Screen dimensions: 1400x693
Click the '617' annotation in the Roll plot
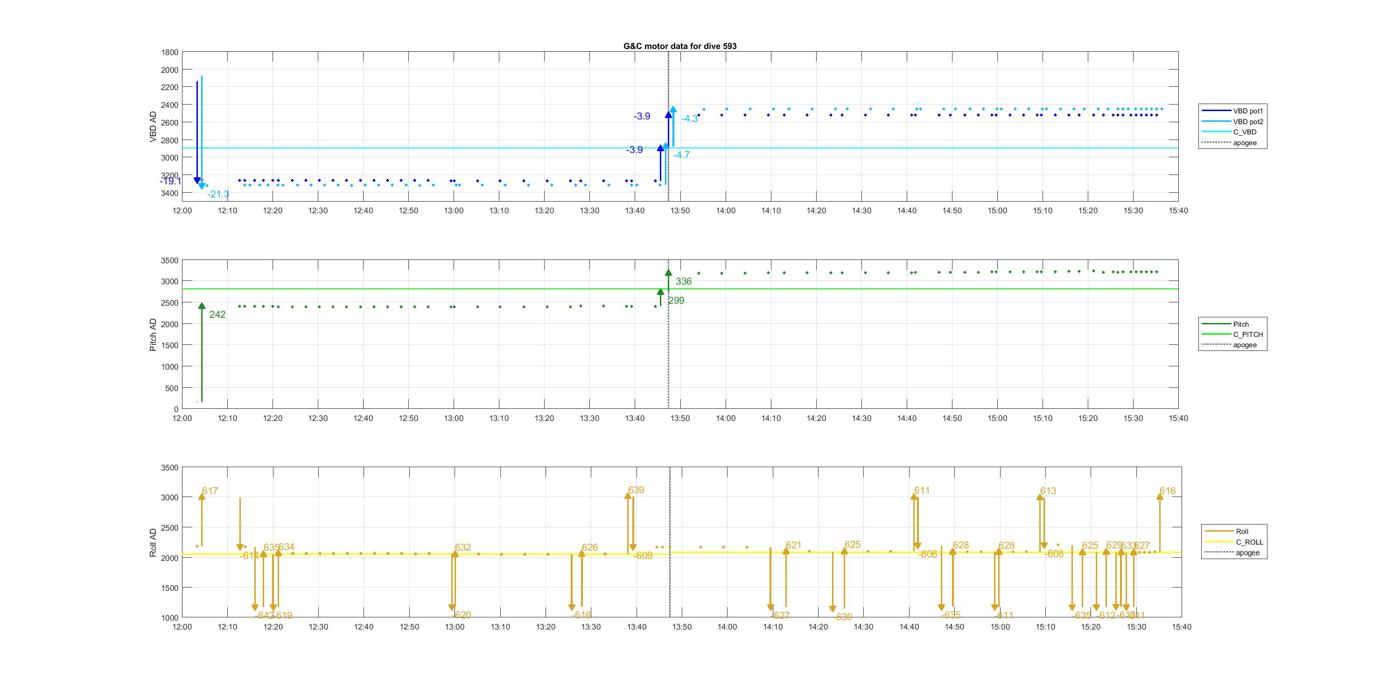pos(210,491)
